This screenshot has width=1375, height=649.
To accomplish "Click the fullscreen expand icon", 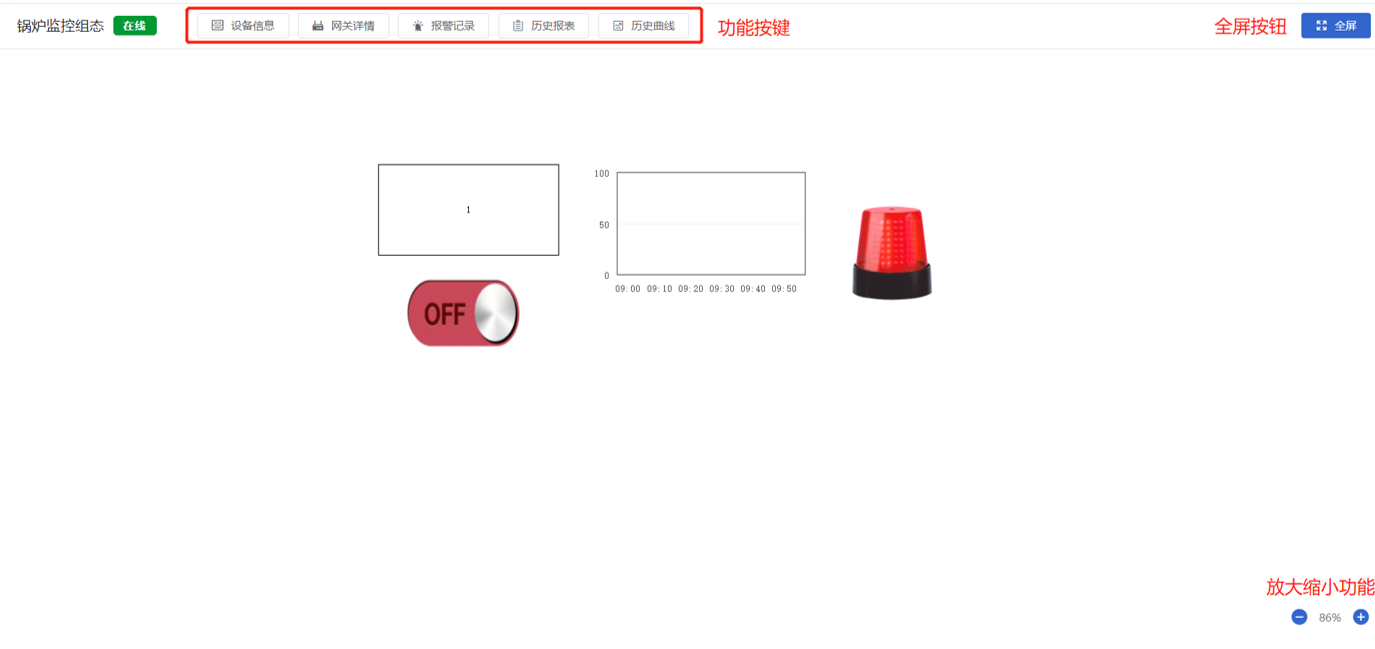I will coord(1322,26).
